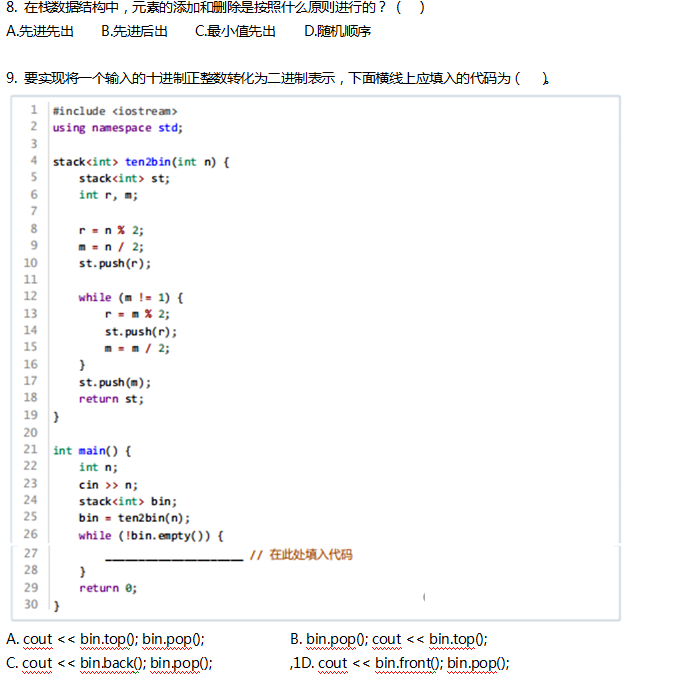Click the #include <iostream> code line
Screen dimensions: 686x676
(115, 111)
